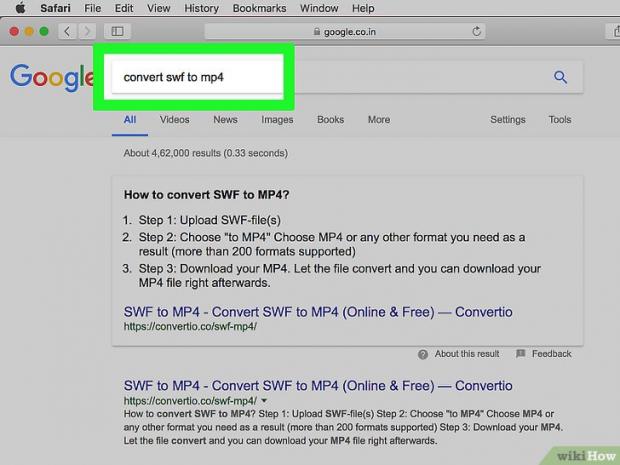Switch to the Images results tab
This screenshot has height=465, width=620.
coord(277,120)
